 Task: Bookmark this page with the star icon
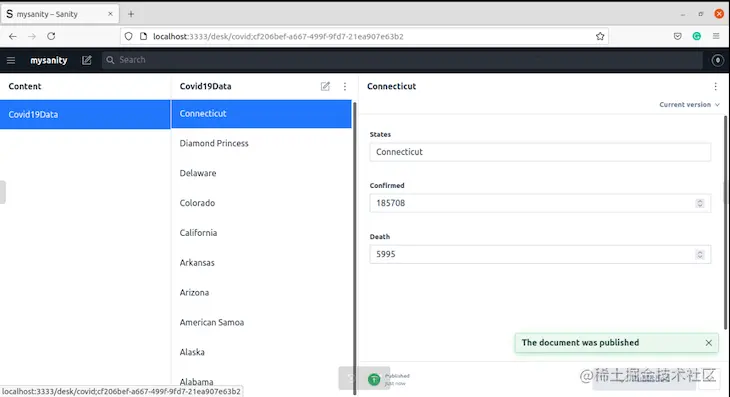tap(600, 36)
